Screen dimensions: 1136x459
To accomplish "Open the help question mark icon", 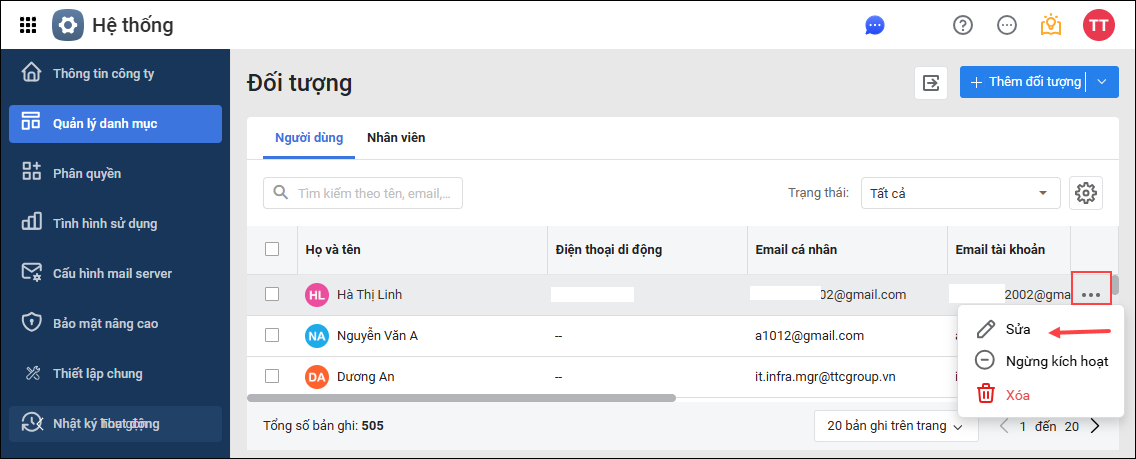I will (x=963, y=25).
